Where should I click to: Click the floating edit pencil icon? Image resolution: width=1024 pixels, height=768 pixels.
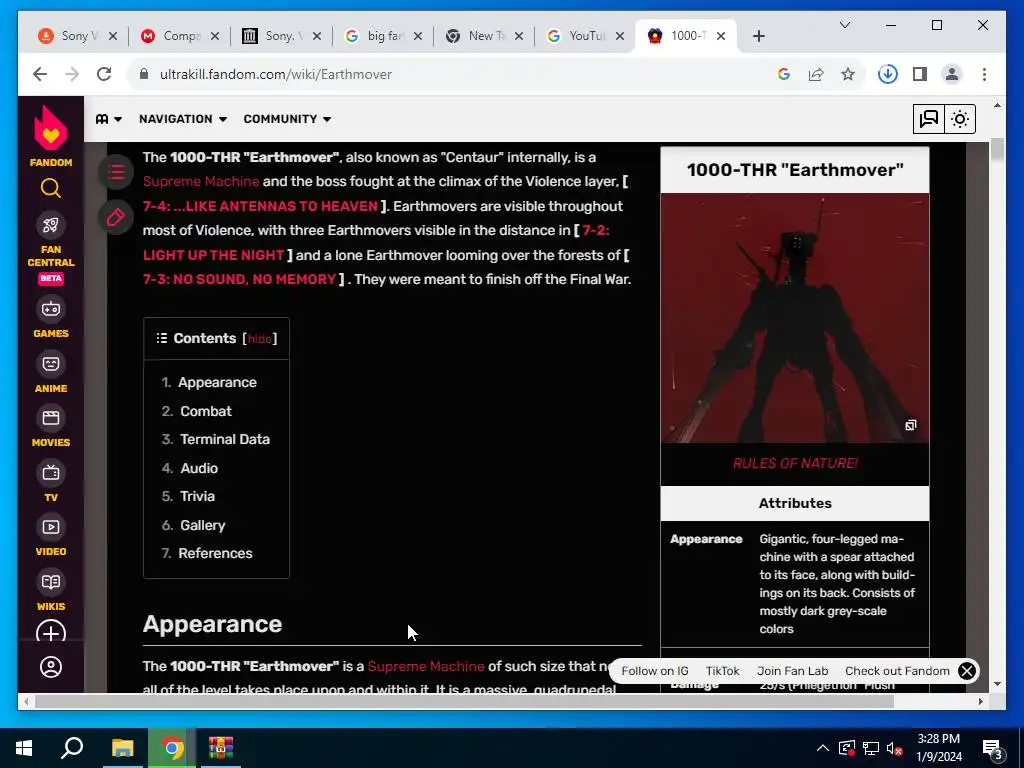[116, 217]
